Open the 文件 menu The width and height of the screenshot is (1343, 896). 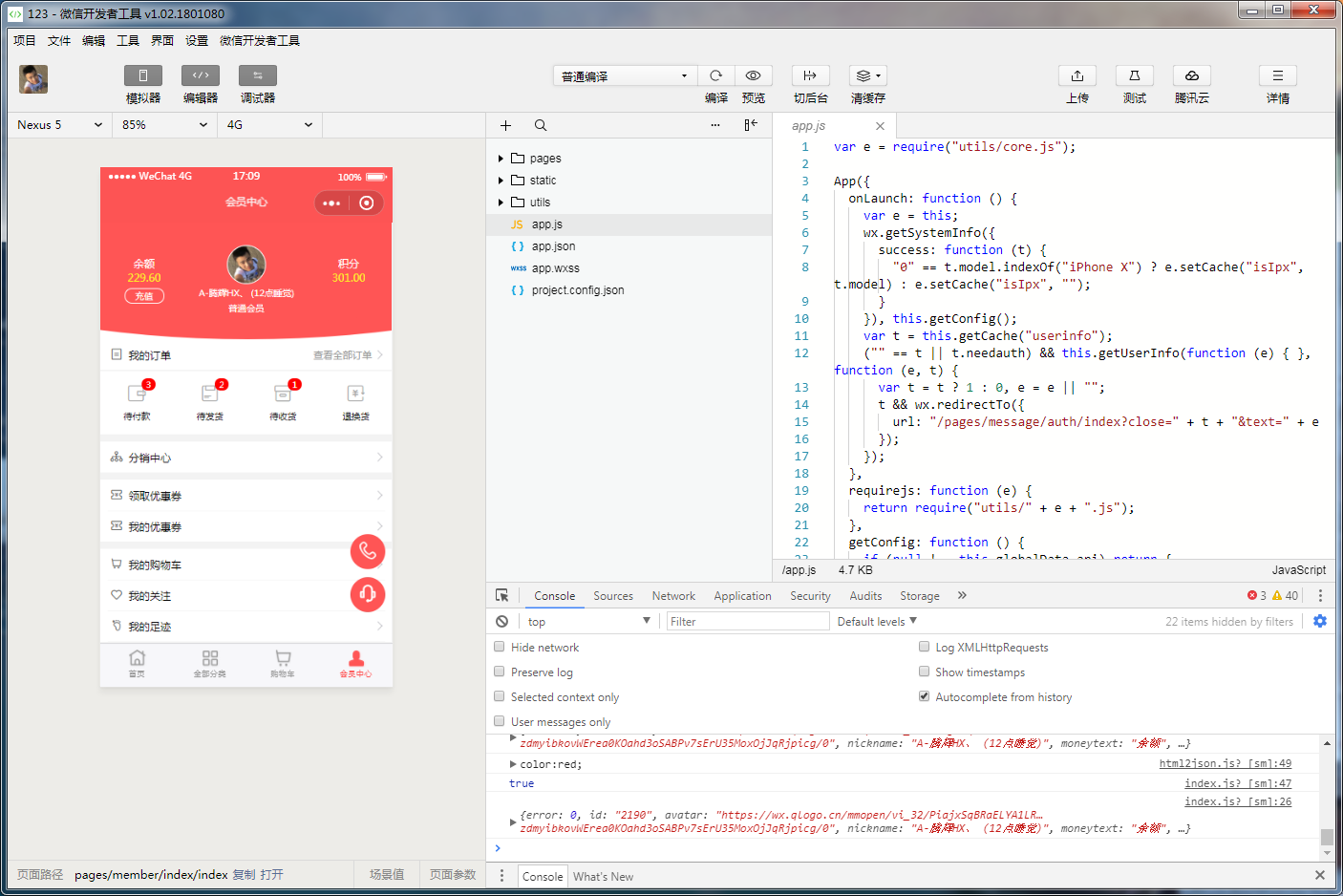tap(59, 40)
